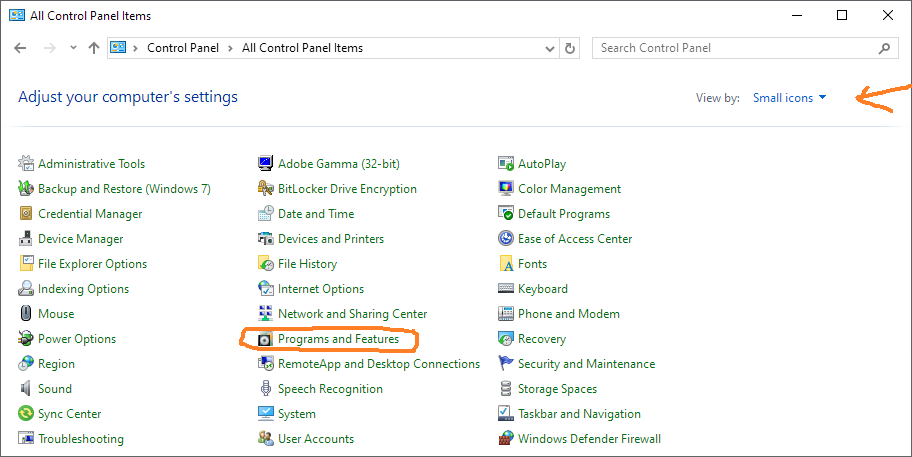Open the recent locations dropdown arrow

[73, 48]
